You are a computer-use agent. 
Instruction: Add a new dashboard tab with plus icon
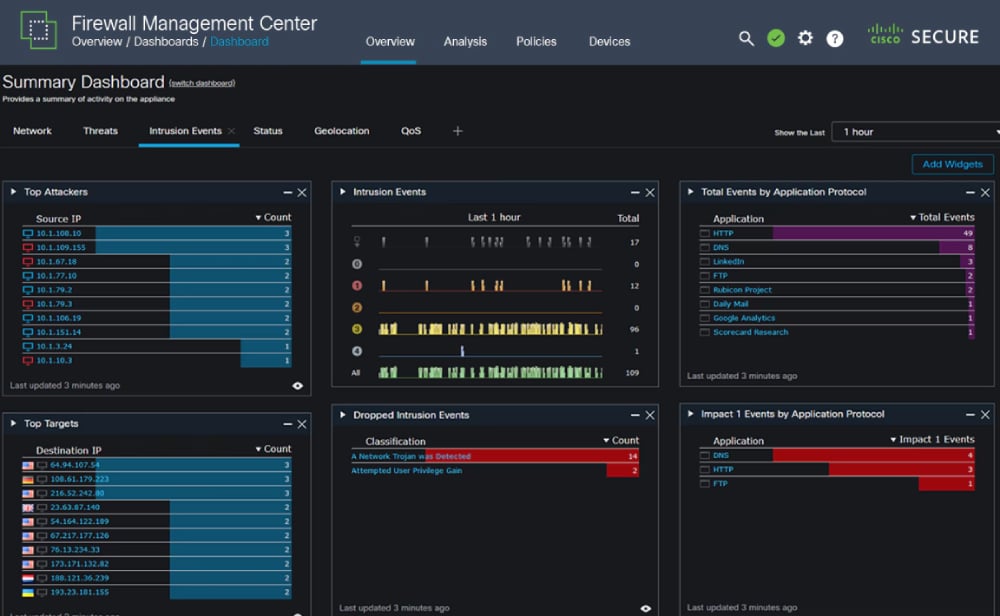pyautogui.click(x=458, y=131)
